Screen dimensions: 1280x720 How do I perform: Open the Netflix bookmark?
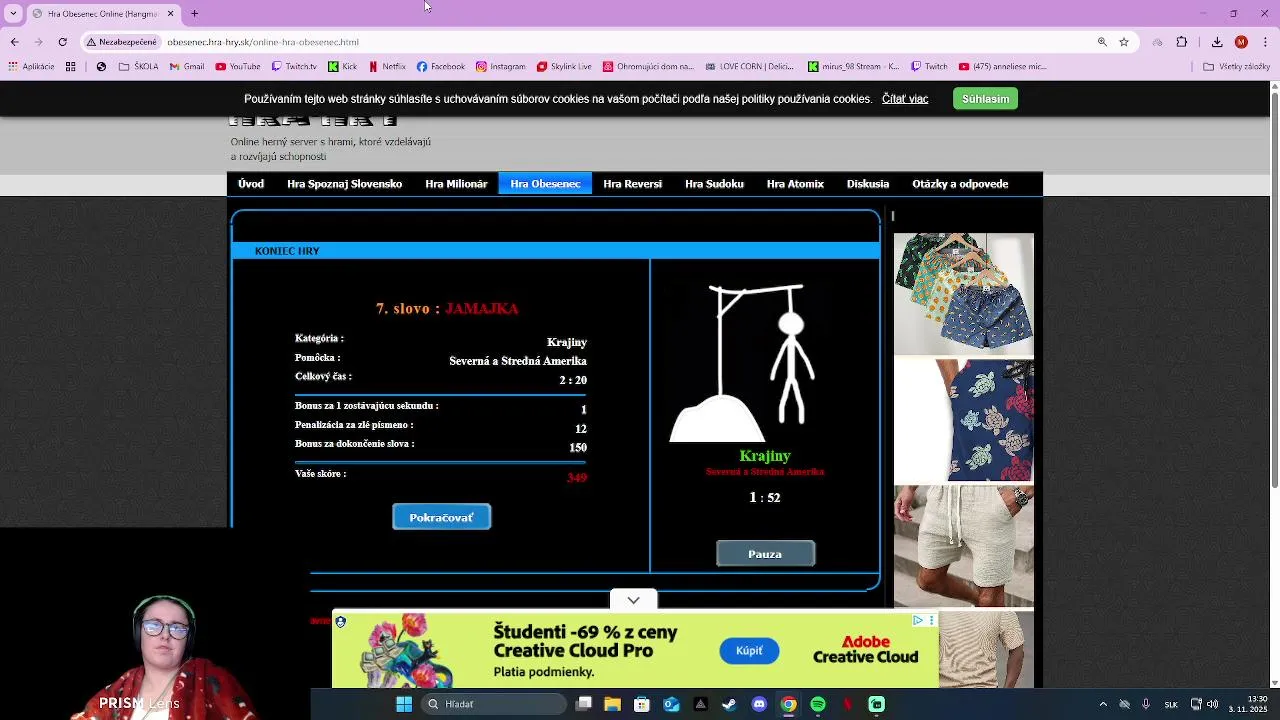[387, 67]
